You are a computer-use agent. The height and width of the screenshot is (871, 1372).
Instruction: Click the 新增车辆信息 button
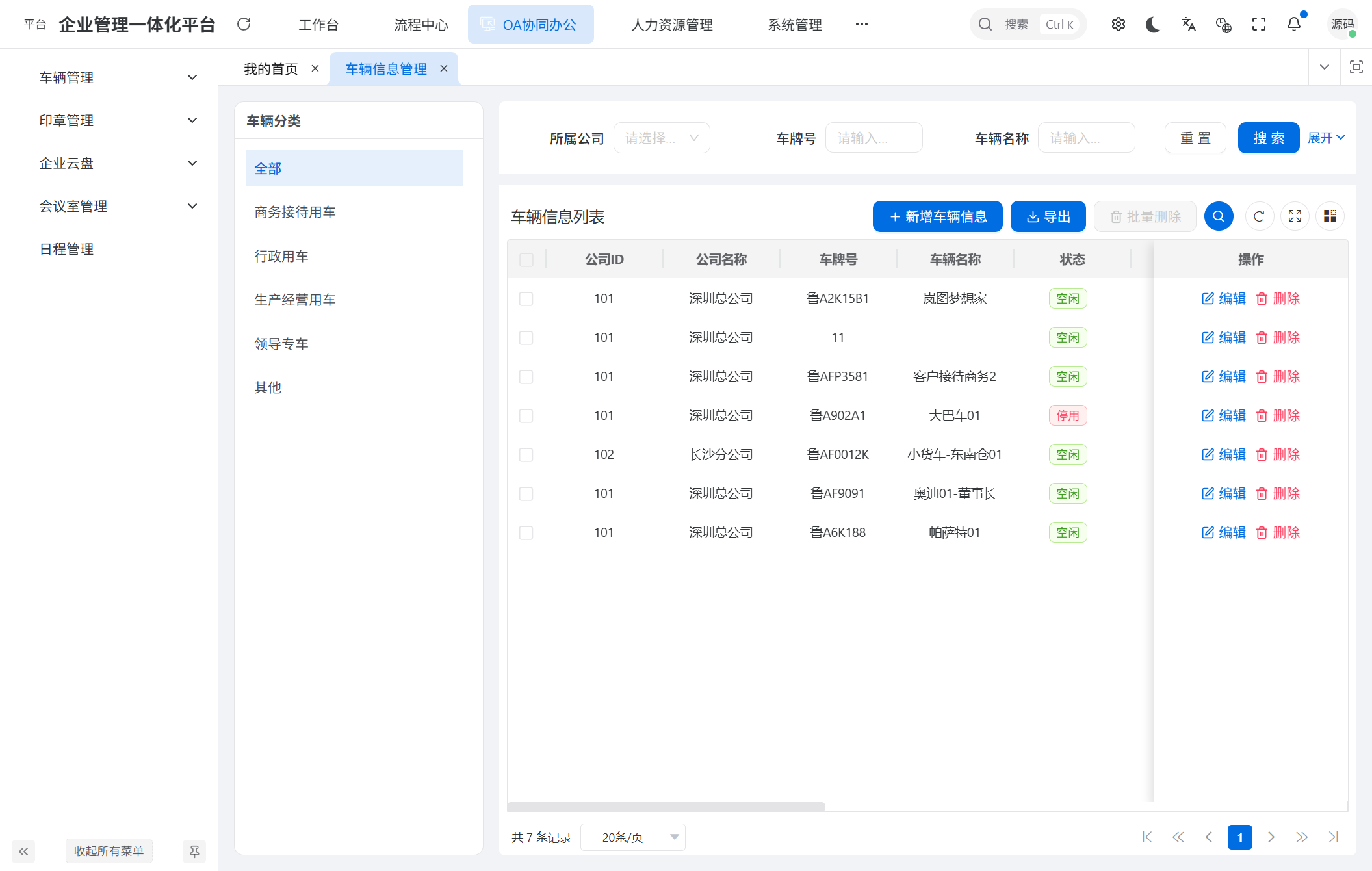point(937,216)
